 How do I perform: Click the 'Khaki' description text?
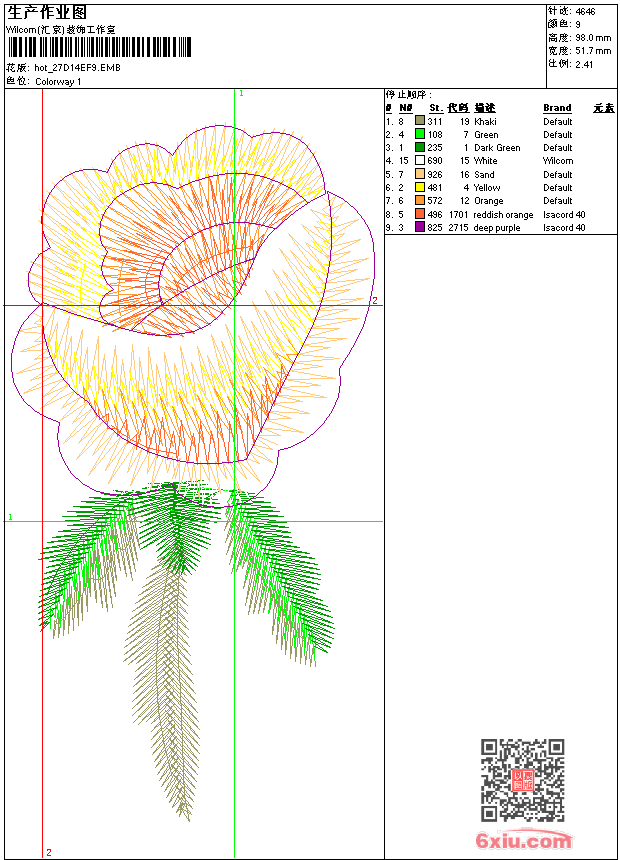(486, 121)
